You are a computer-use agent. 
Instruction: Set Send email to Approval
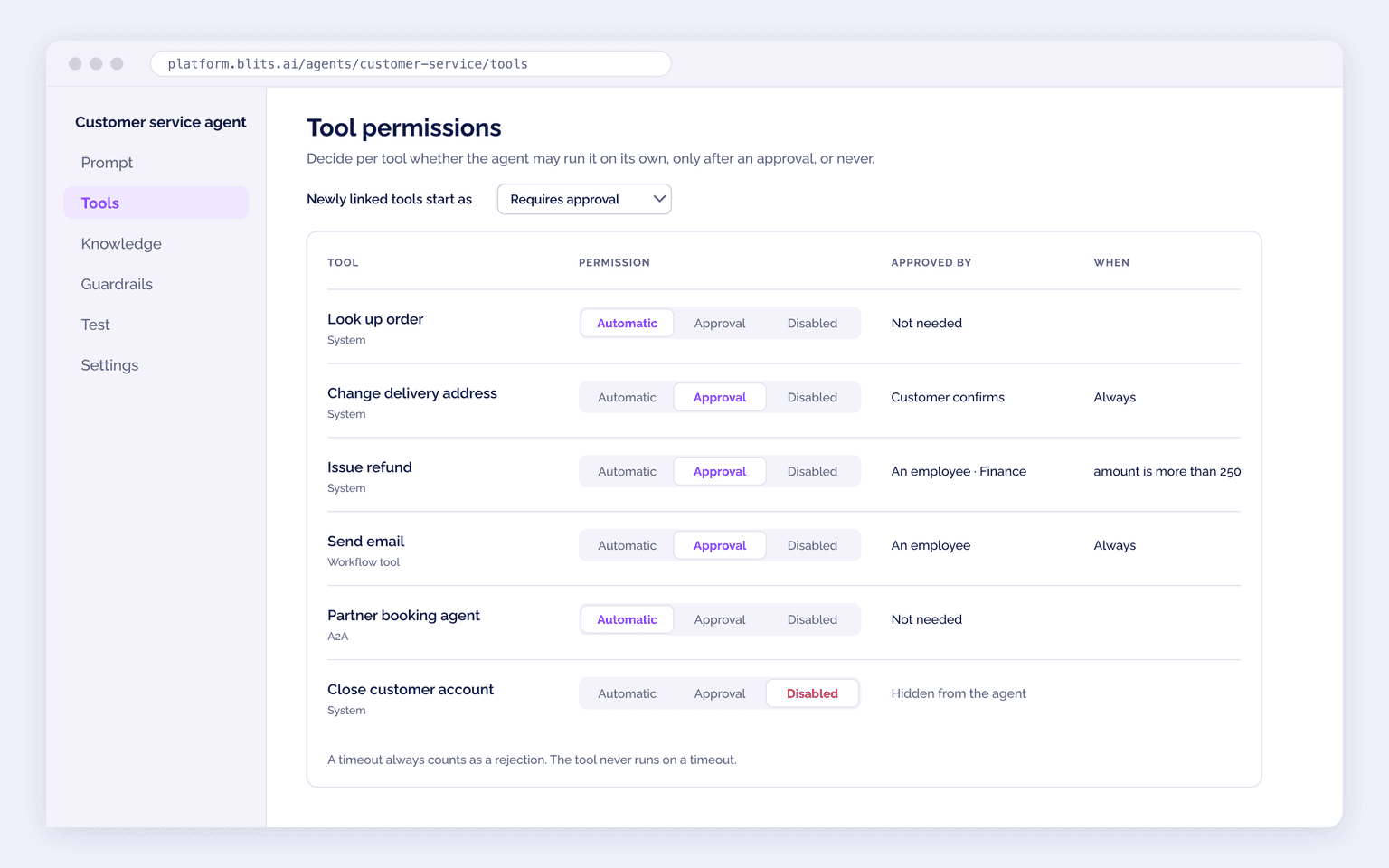[x=720, y=545]
